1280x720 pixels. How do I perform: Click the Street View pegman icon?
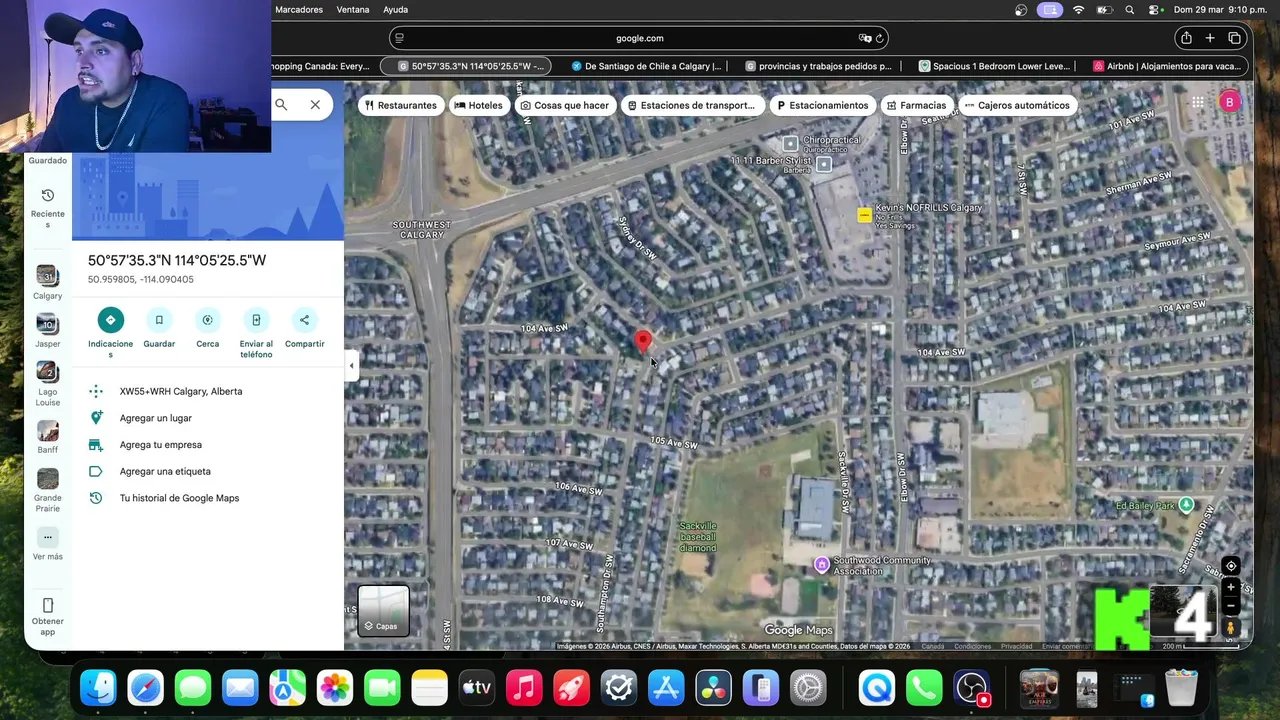click(x=1231, y=628)
